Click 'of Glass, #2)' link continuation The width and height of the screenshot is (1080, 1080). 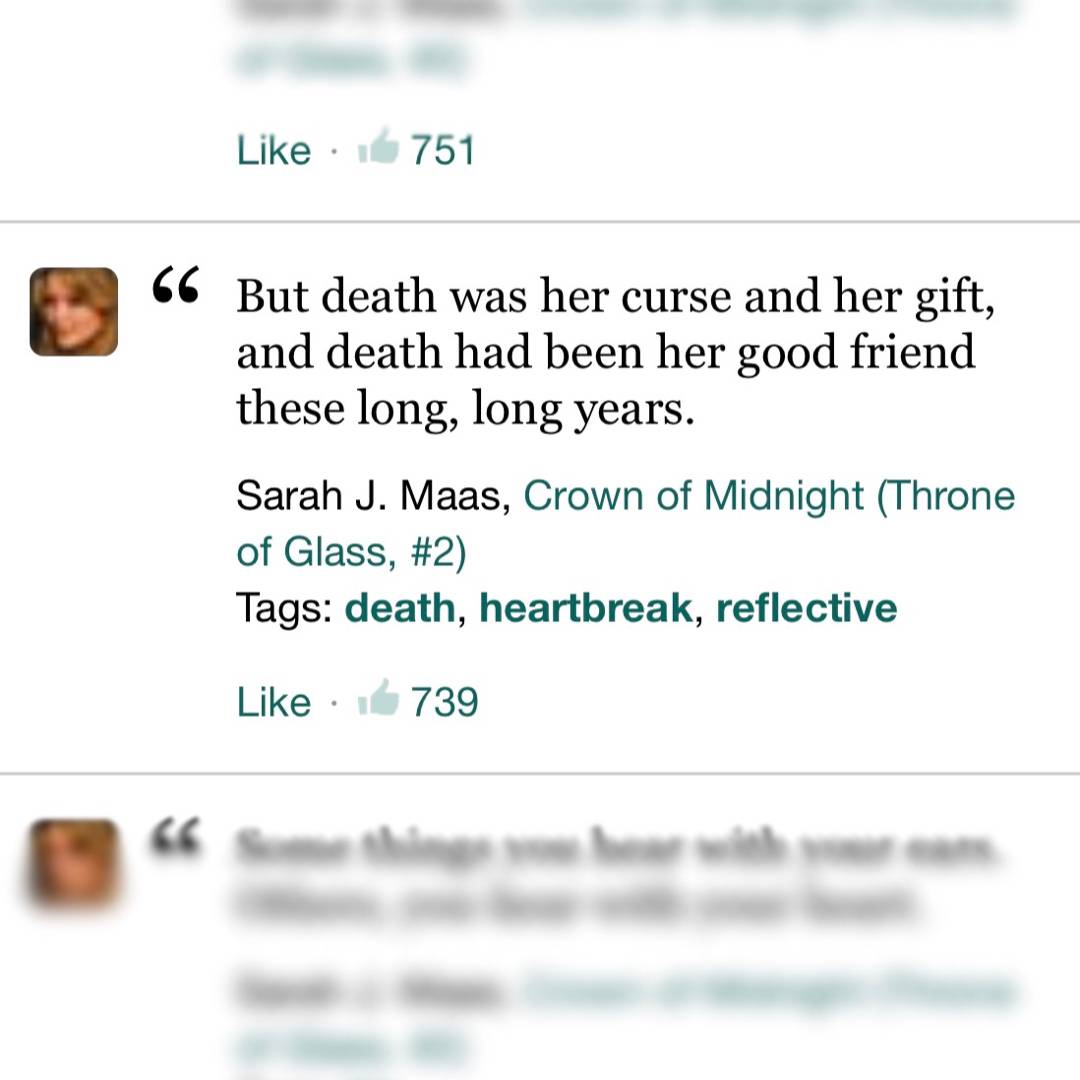point(351,552)
